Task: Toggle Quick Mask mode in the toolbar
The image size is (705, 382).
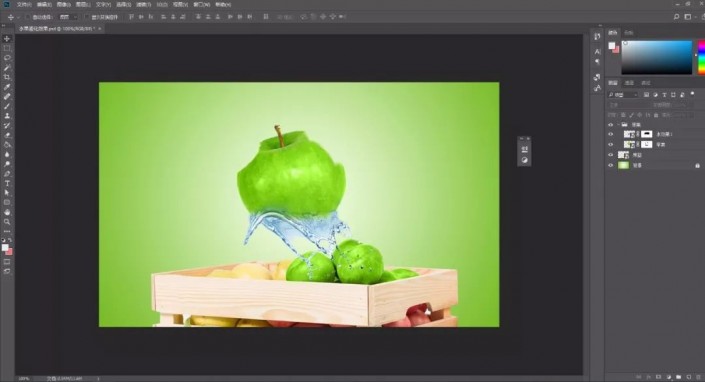Action: [7, 262]
